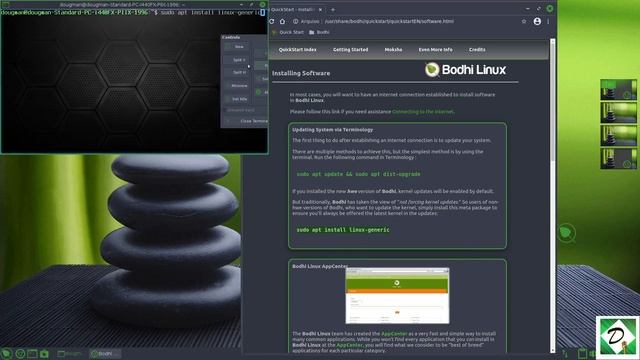Image resolution: width=640 pixels, height=360 pixels.
Task: Click the AppCenter screenshot image on the page
Action: tap(397, 296)
